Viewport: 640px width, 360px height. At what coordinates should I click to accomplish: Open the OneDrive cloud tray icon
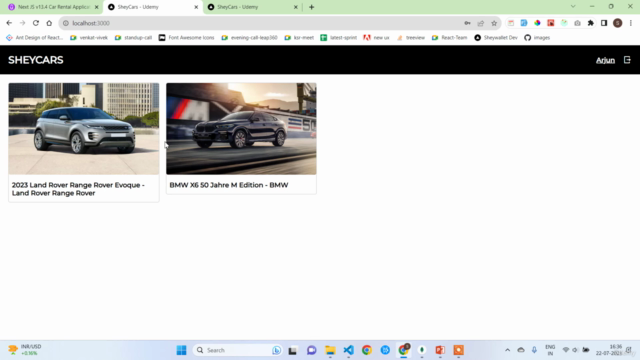521,350
